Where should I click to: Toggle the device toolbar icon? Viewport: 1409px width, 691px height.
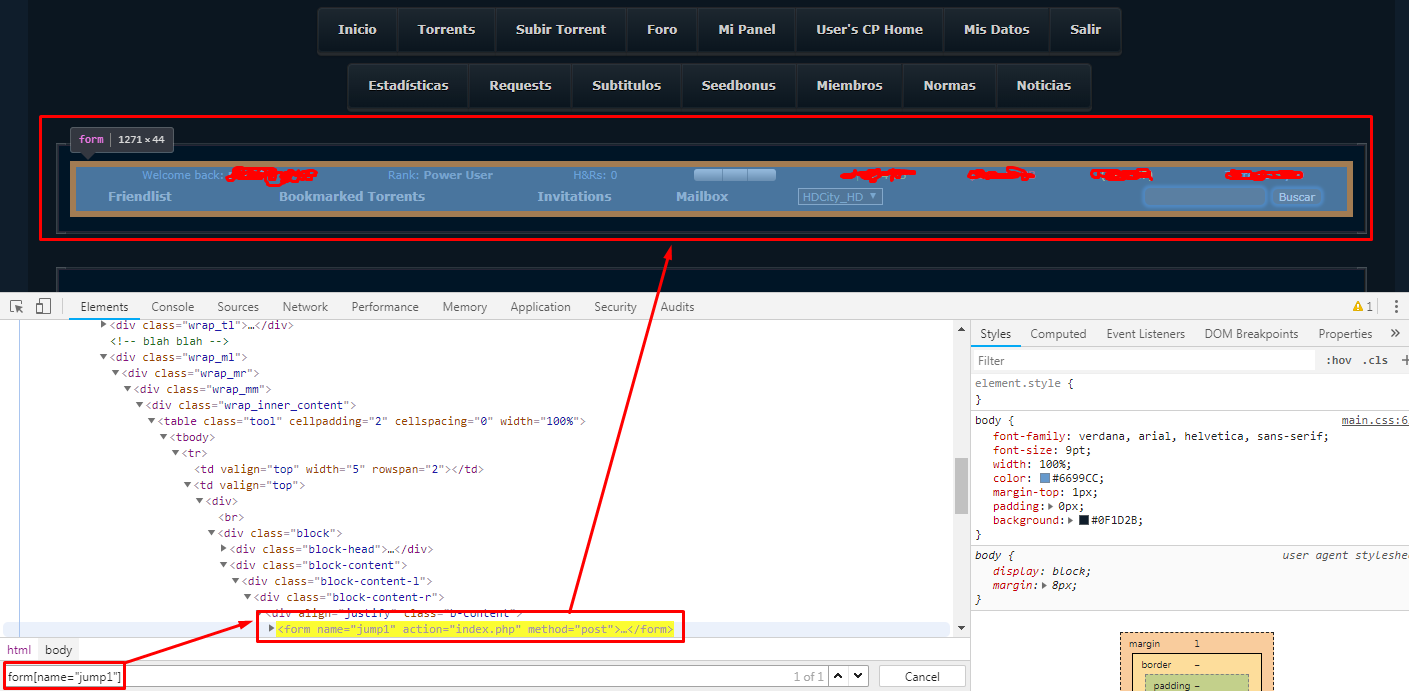(43, 307)
